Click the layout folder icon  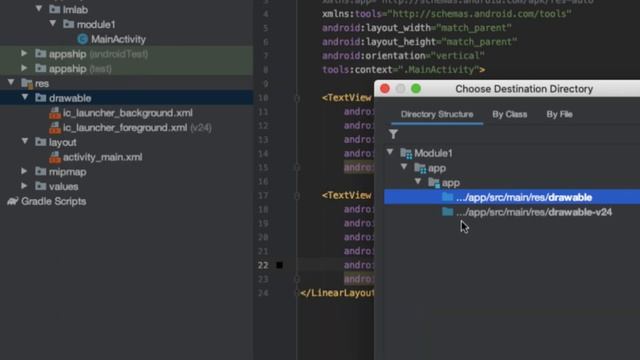click(x=41, y=142)
